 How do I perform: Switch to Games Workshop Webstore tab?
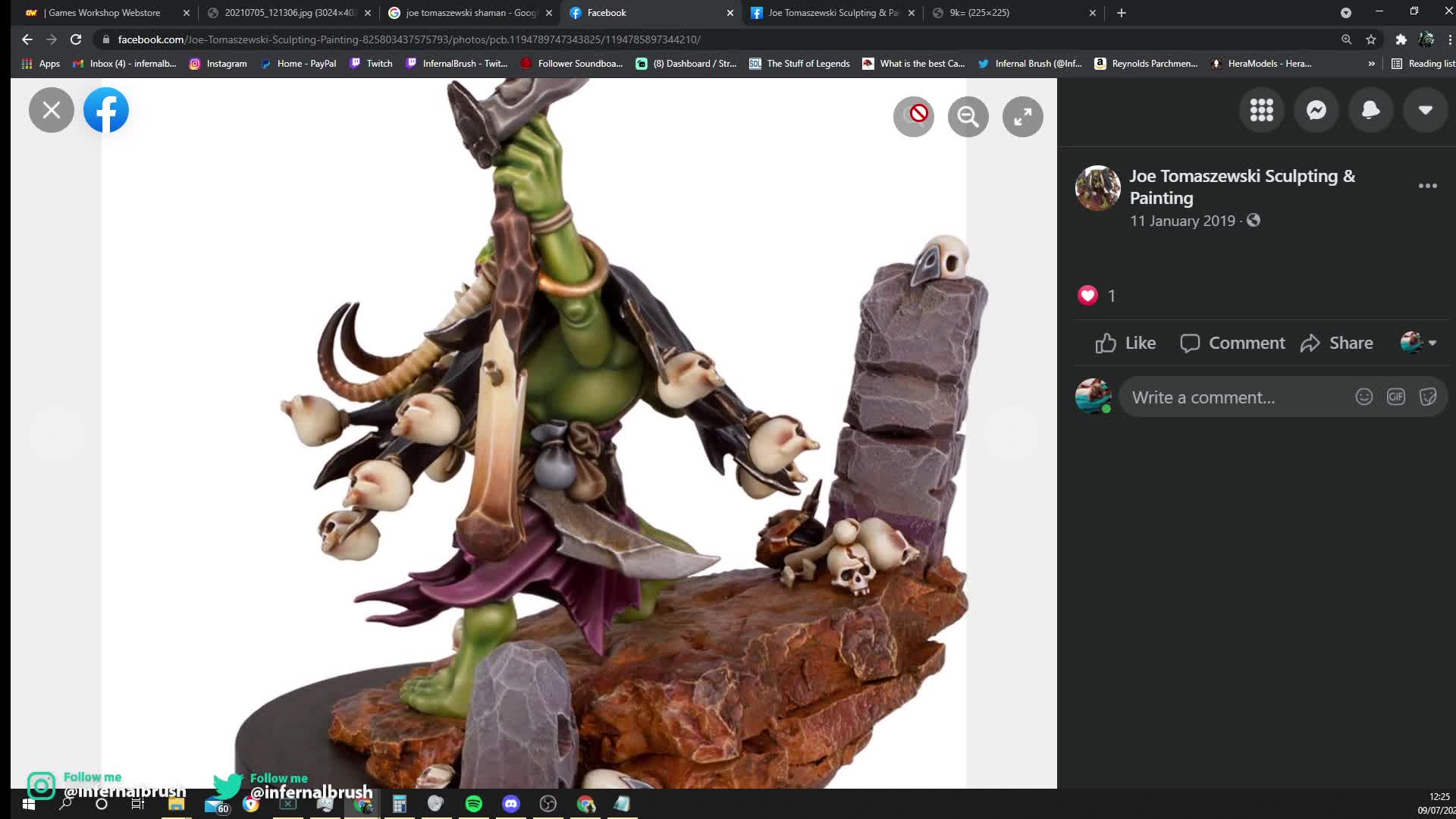coord(104,13)
